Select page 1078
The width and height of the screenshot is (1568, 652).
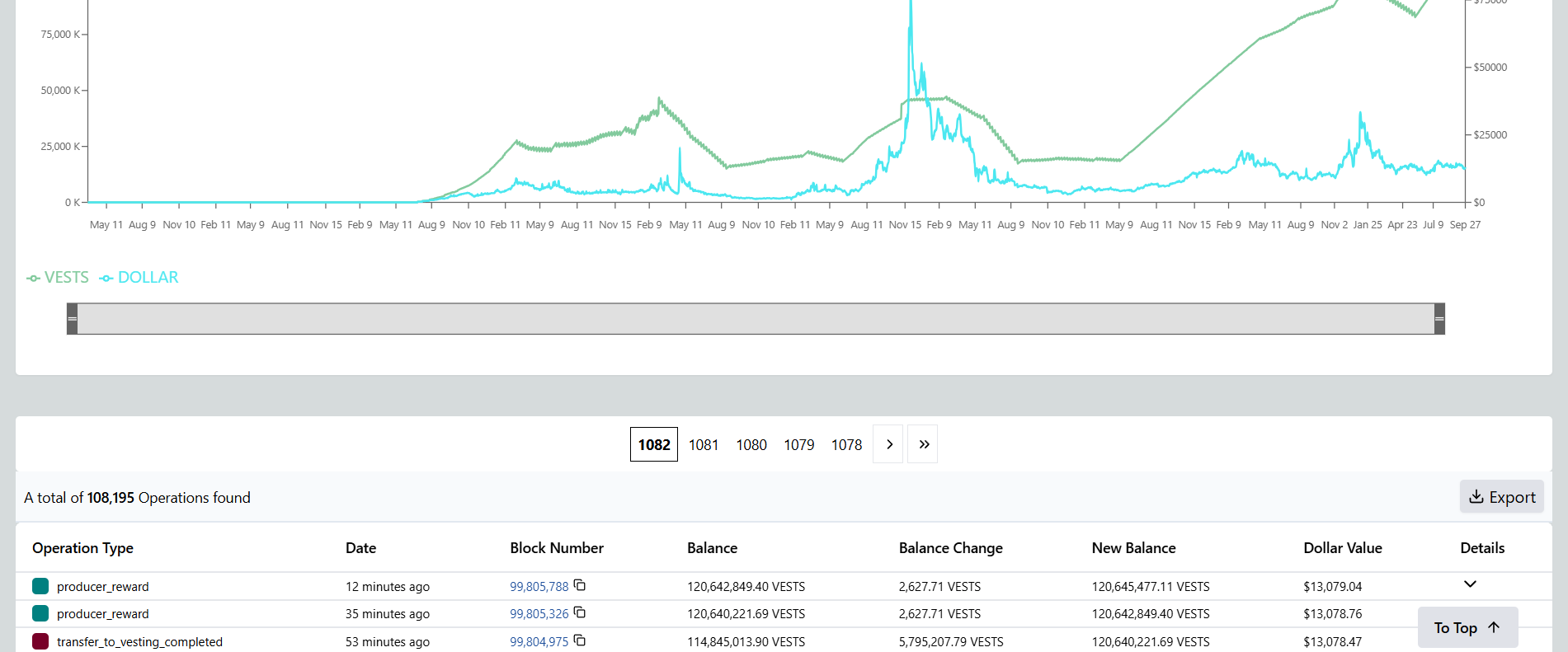(846, 445)
